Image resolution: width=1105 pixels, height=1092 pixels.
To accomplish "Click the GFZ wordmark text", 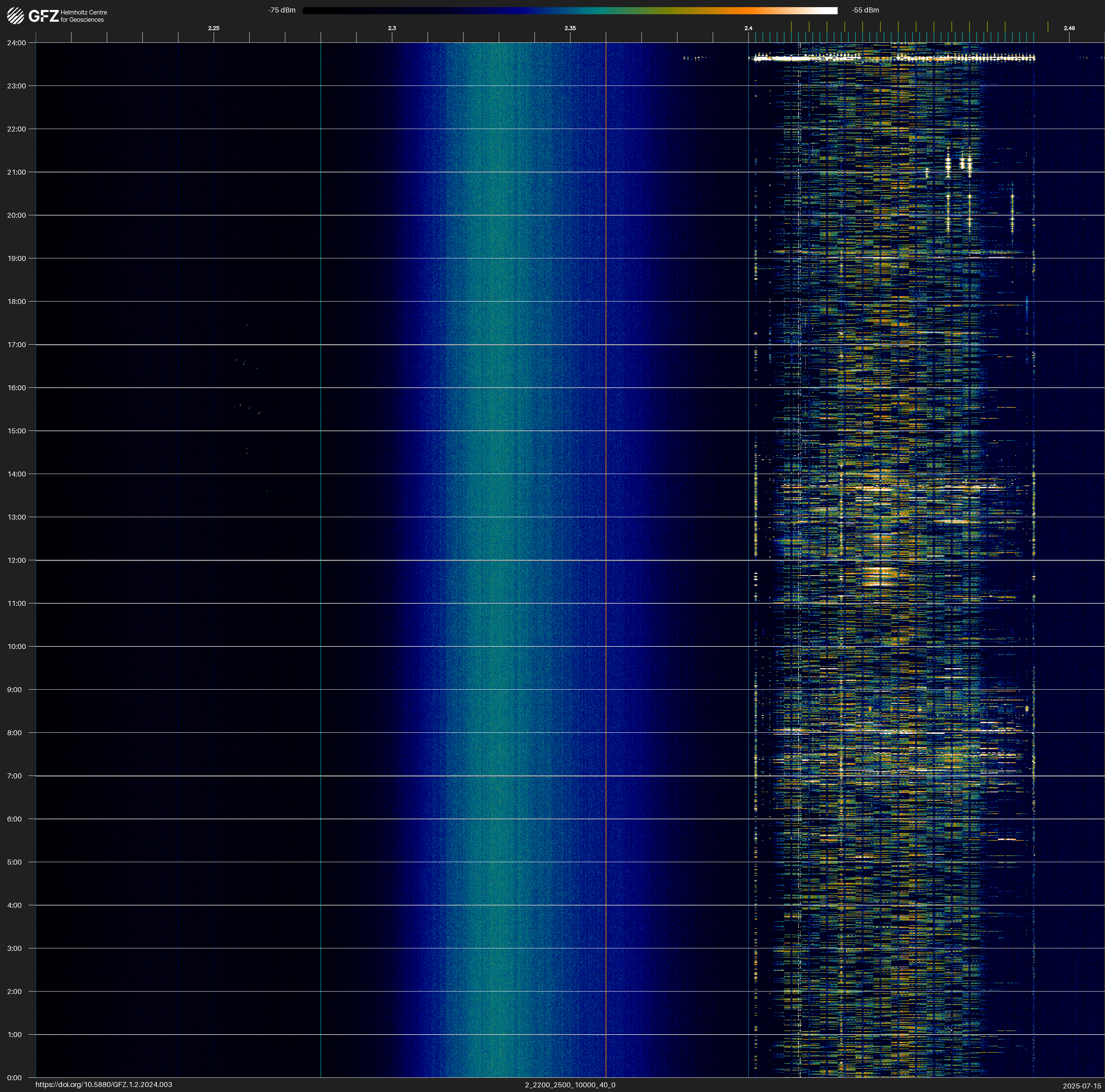I will (43, 16).
